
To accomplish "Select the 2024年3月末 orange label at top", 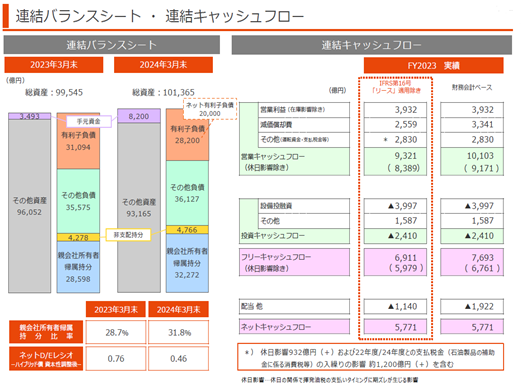I will pos(163,65).
